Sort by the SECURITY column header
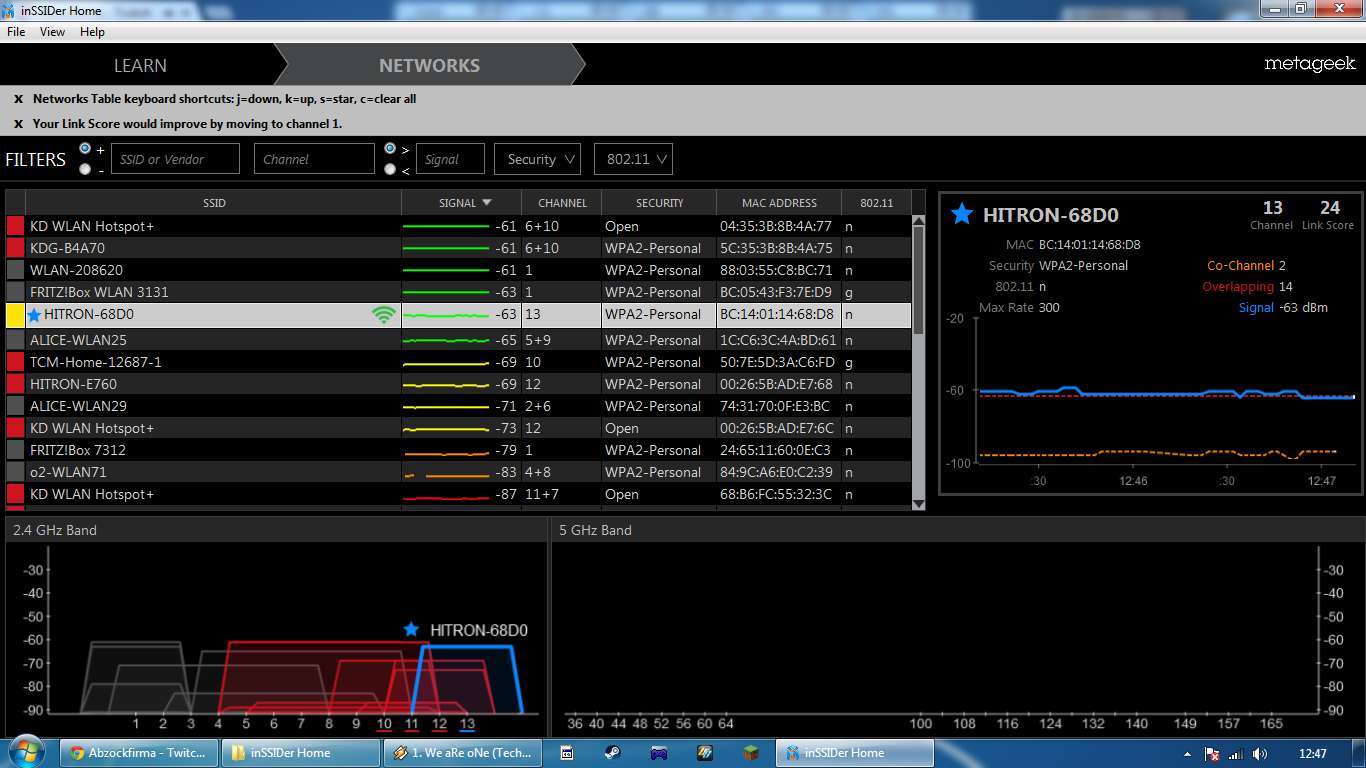This screenshot has width=1366, height=768. coord(659,203)
